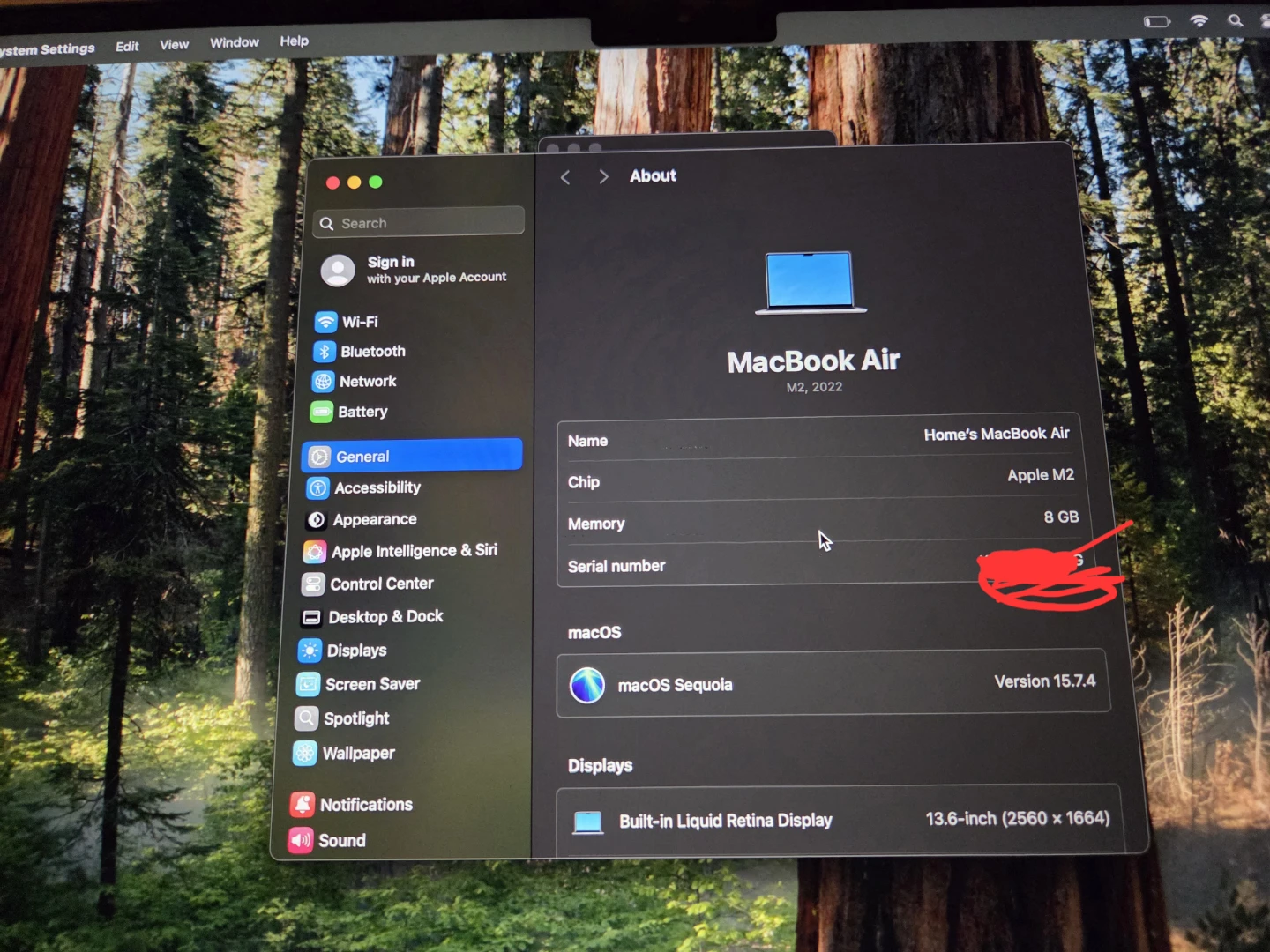This screenshot has width=1270, height=952.
Task: Open Network globe icon in sidebar
Action: pos(323,382)
